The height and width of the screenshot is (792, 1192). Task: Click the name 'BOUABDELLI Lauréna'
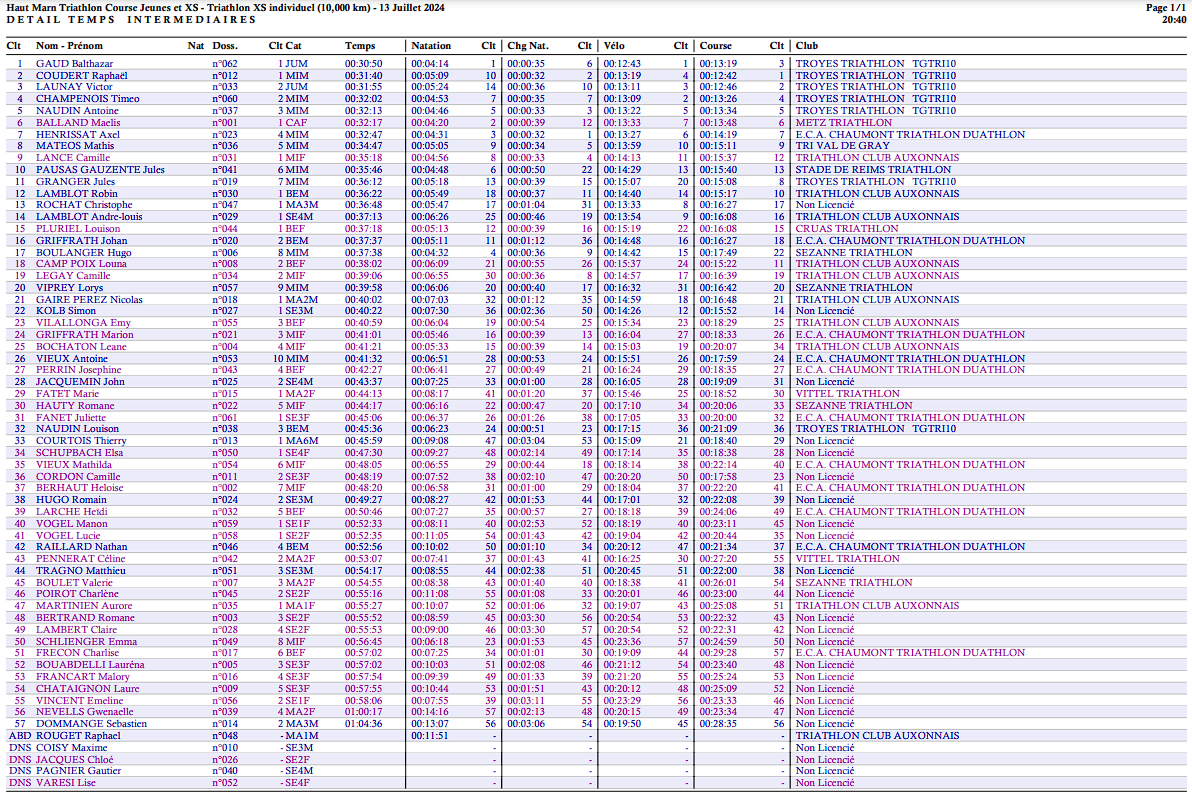[x=90, y=664]
